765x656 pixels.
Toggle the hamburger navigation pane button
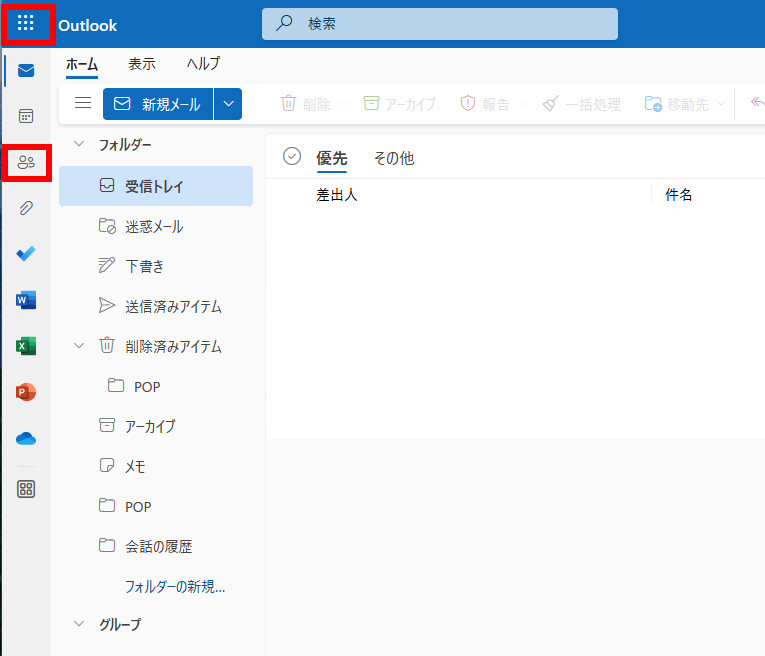(83, 103)
